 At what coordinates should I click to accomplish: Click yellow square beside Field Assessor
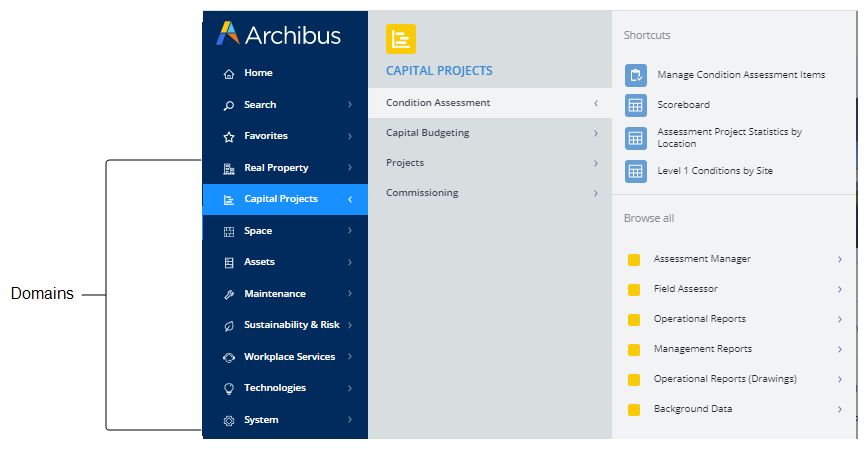pos(633,290)
